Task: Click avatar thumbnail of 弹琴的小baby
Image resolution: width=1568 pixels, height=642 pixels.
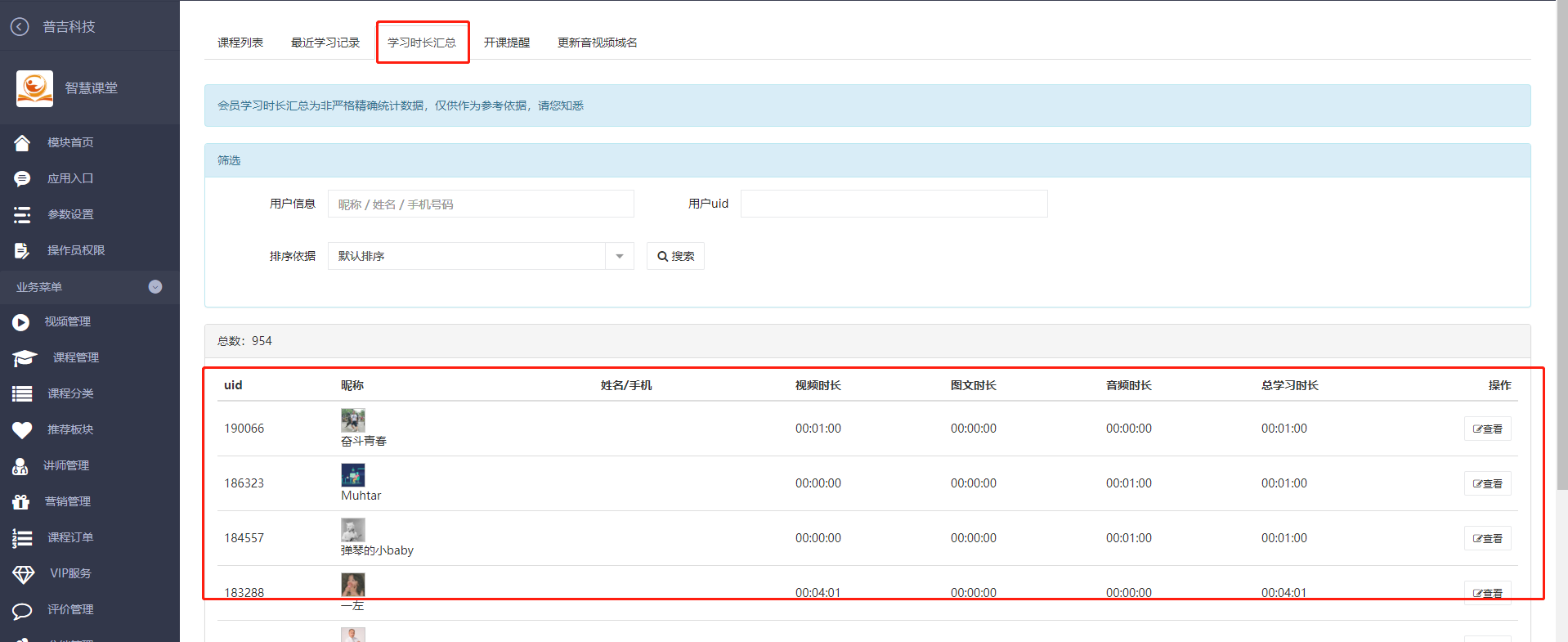Action: point(352,530)
